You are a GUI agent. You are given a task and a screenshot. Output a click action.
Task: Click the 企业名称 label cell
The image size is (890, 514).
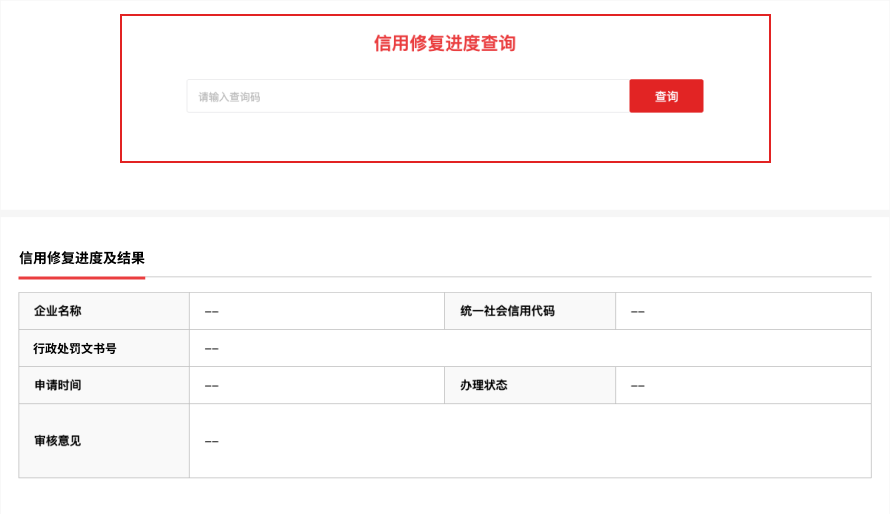point(104,311)
